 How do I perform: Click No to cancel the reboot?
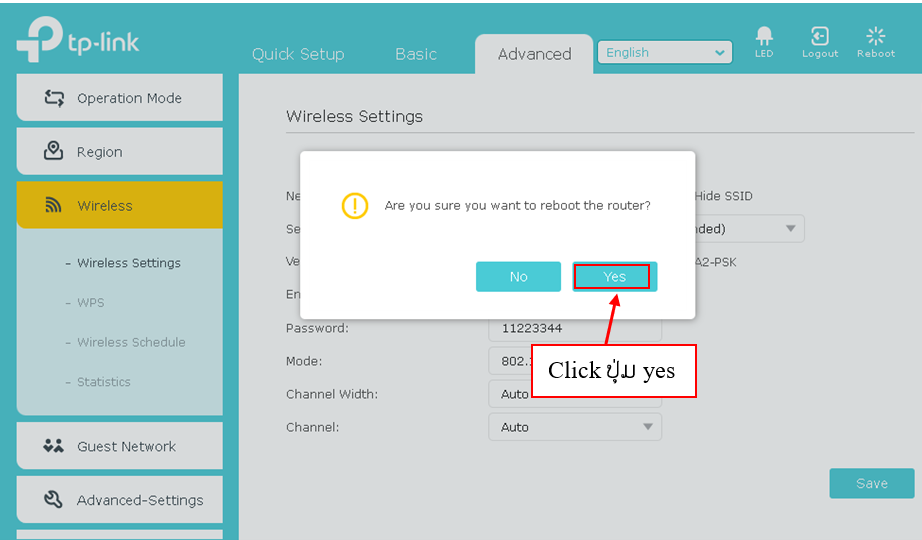point(518,277)
